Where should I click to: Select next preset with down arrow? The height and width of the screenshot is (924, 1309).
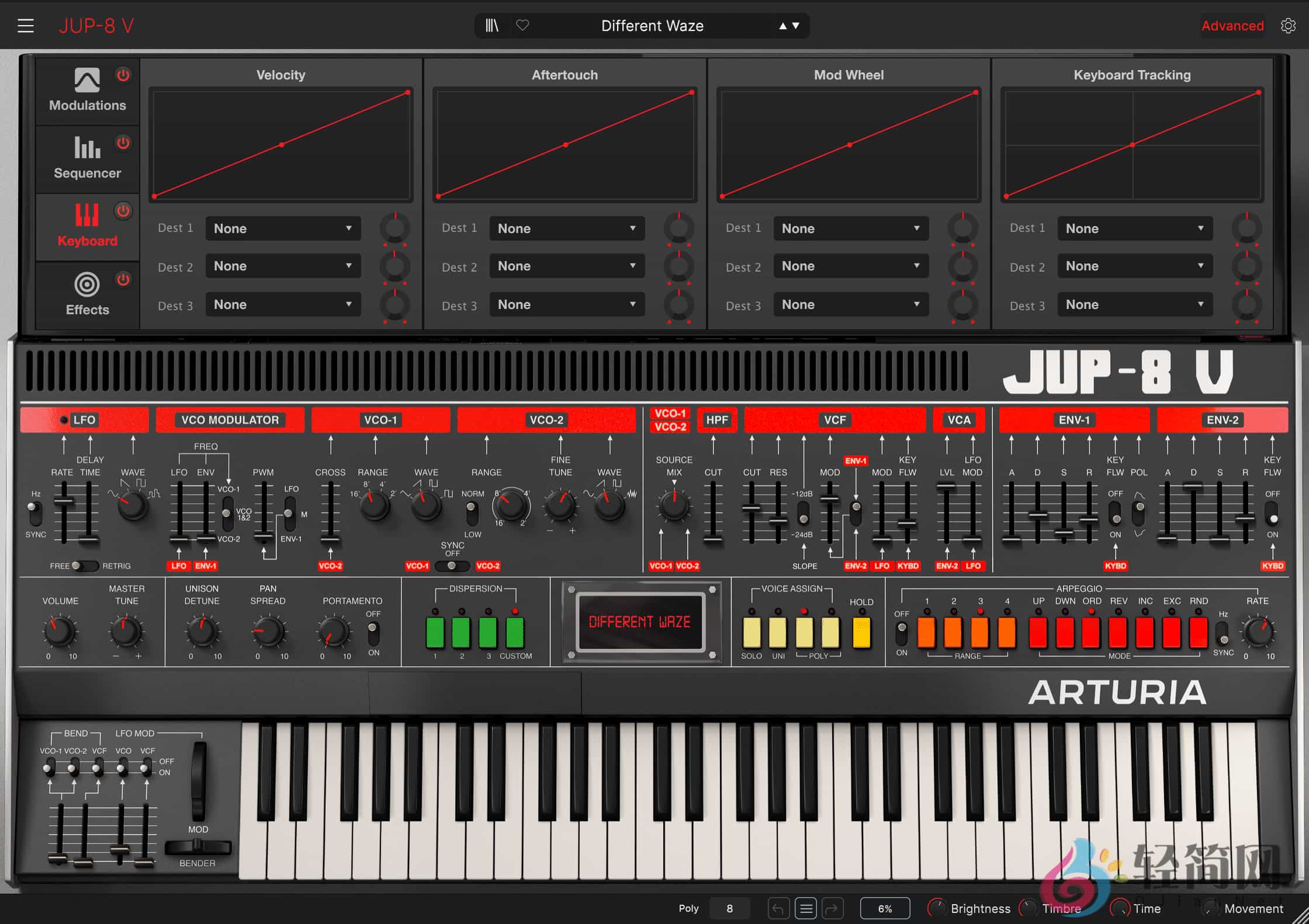coord(796,26)
